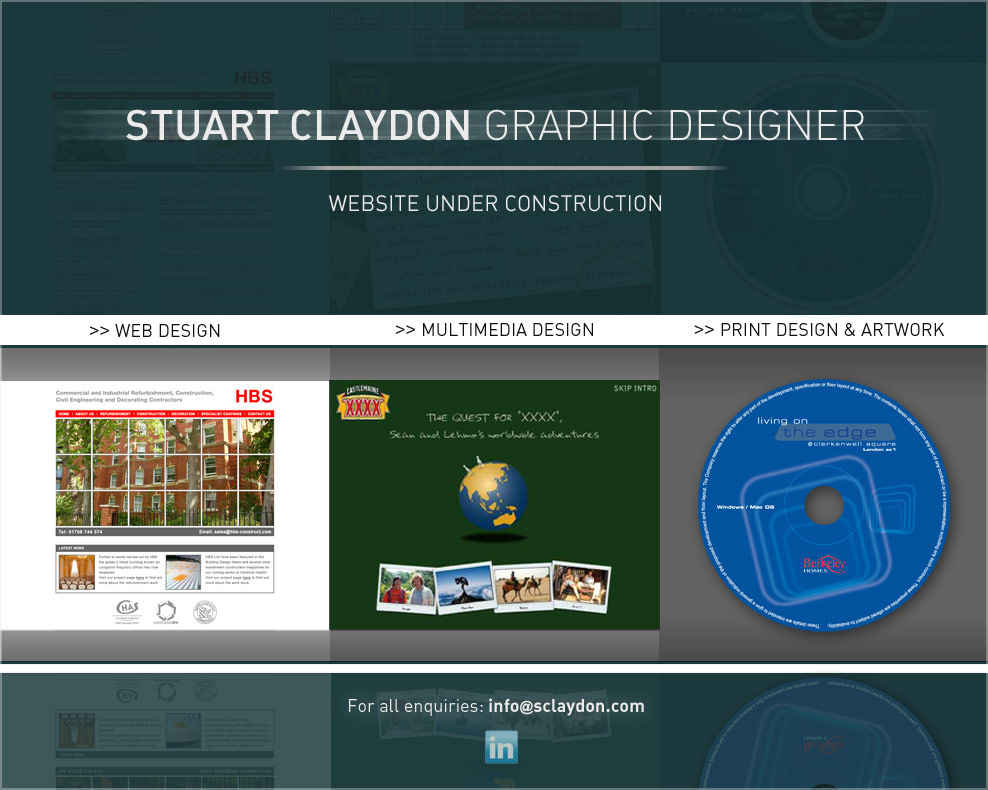This screenshot has width=988, height=790.
Task: Select the >> MULTIMEDIA DESIGN heading
Action: [495, 330]
